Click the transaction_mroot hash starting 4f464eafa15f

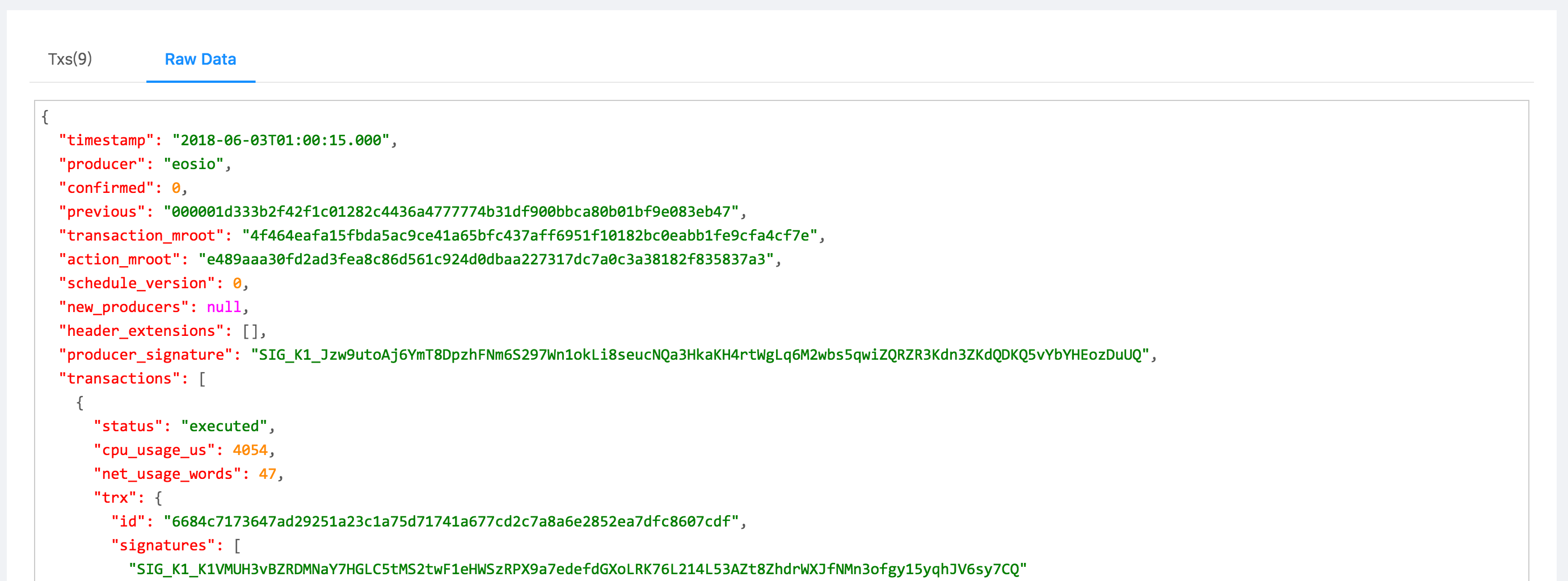point(529,235)
